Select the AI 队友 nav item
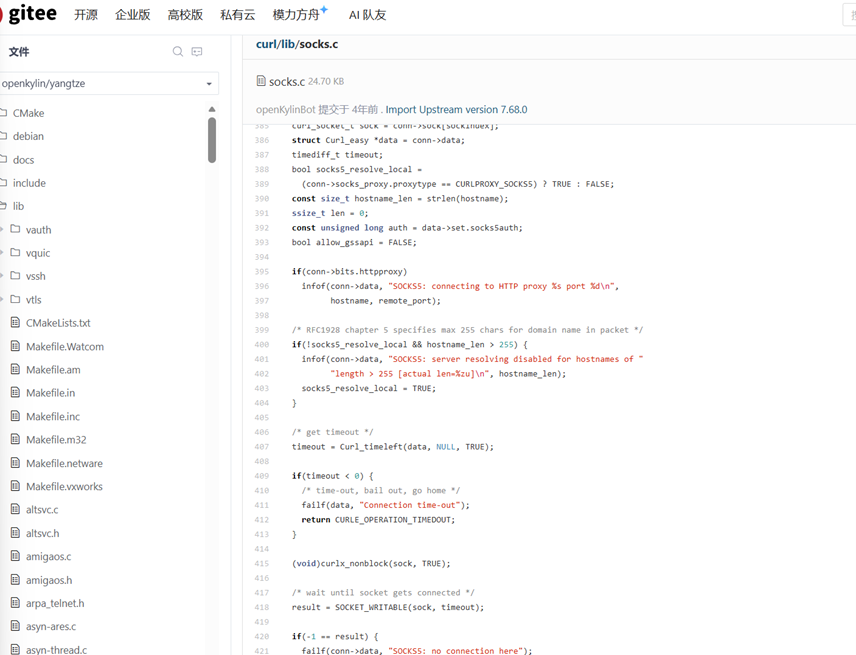This screenshot has height=655, width=856. [367, 15]
